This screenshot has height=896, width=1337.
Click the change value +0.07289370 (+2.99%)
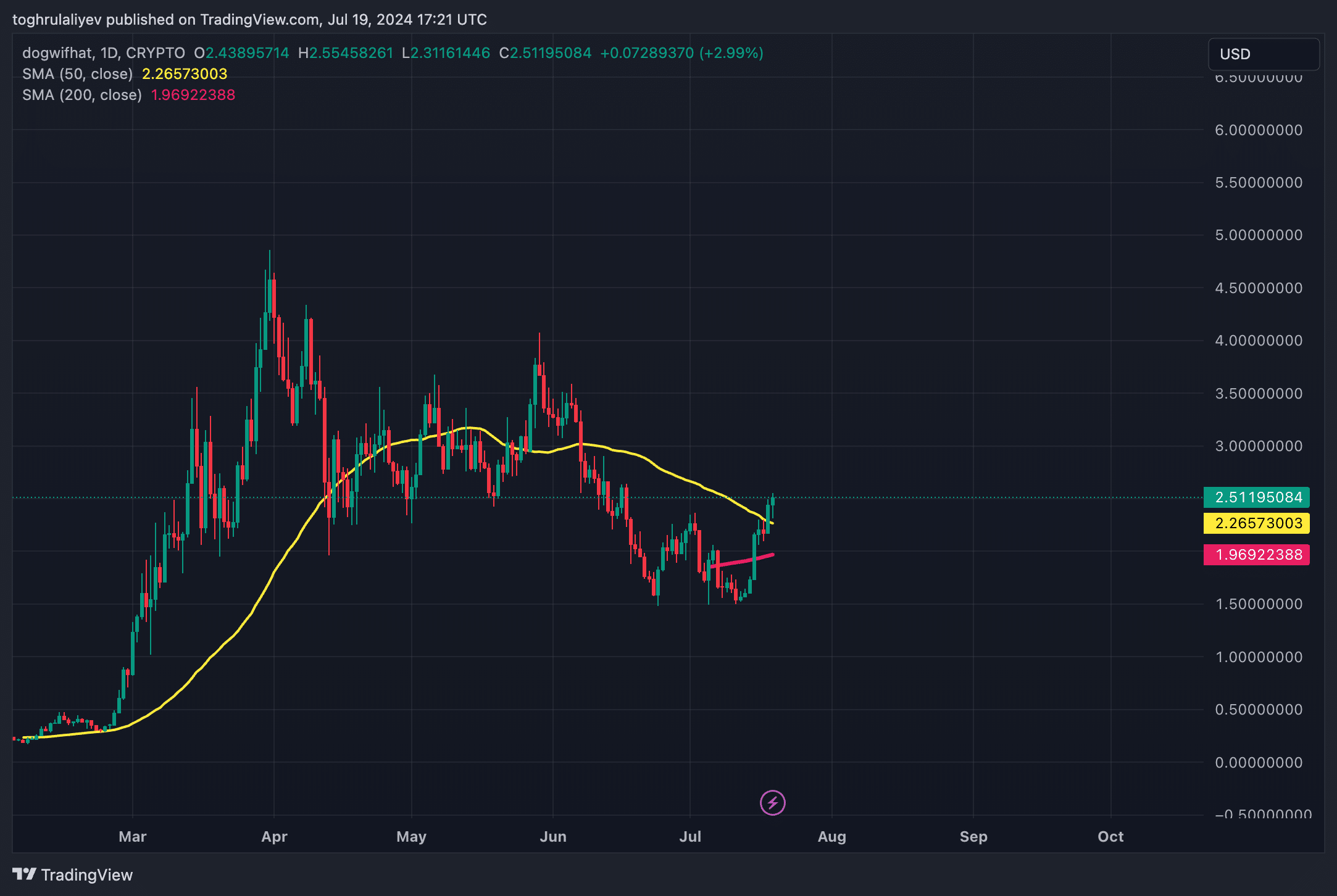pyautogui.click(x=682, y=53)
